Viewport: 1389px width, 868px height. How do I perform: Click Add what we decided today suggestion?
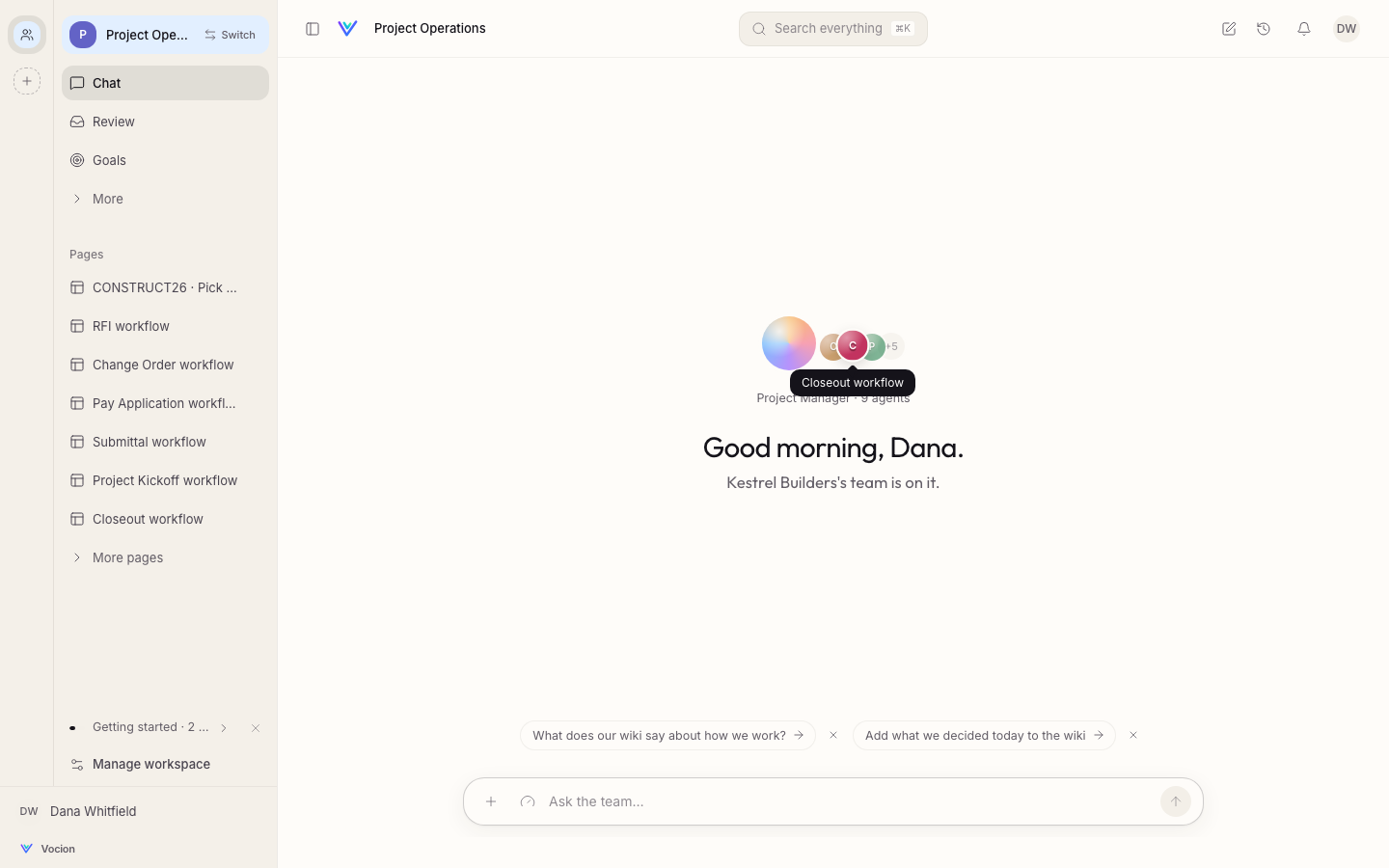984,735
